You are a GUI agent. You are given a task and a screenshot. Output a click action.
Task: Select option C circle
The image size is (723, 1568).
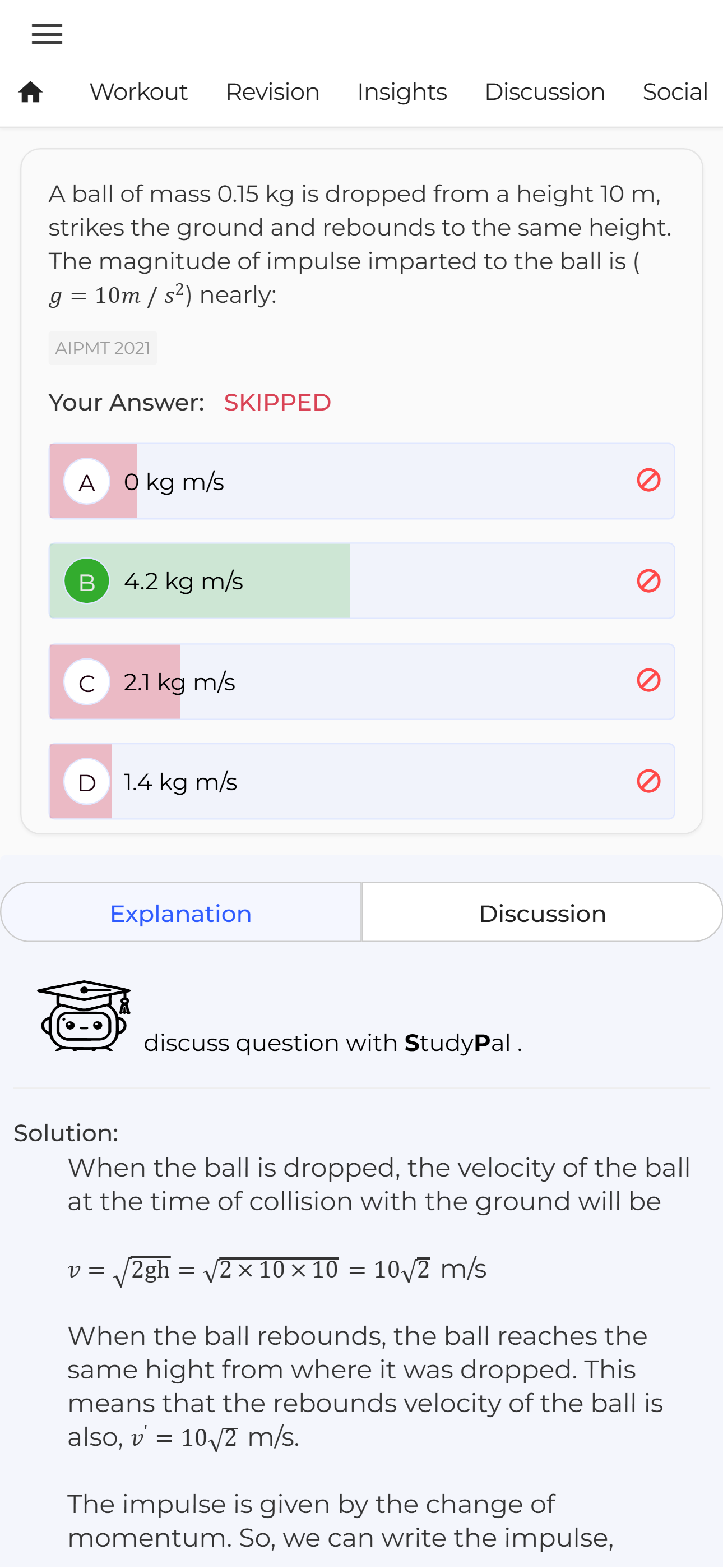[x=86, y=682]
